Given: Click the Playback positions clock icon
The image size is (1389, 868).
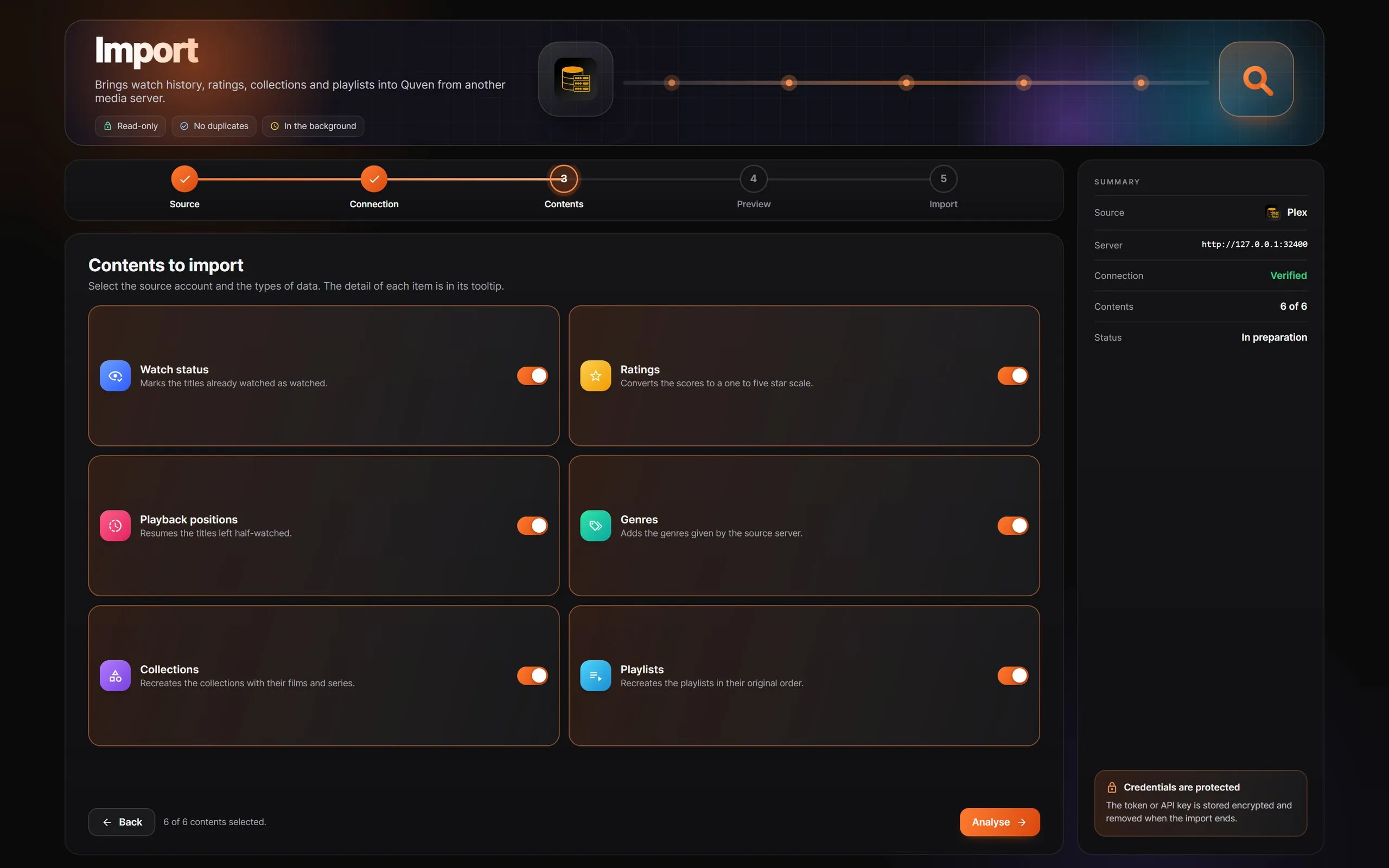Looking at the screenshot, I should click(x=115, y=525).
